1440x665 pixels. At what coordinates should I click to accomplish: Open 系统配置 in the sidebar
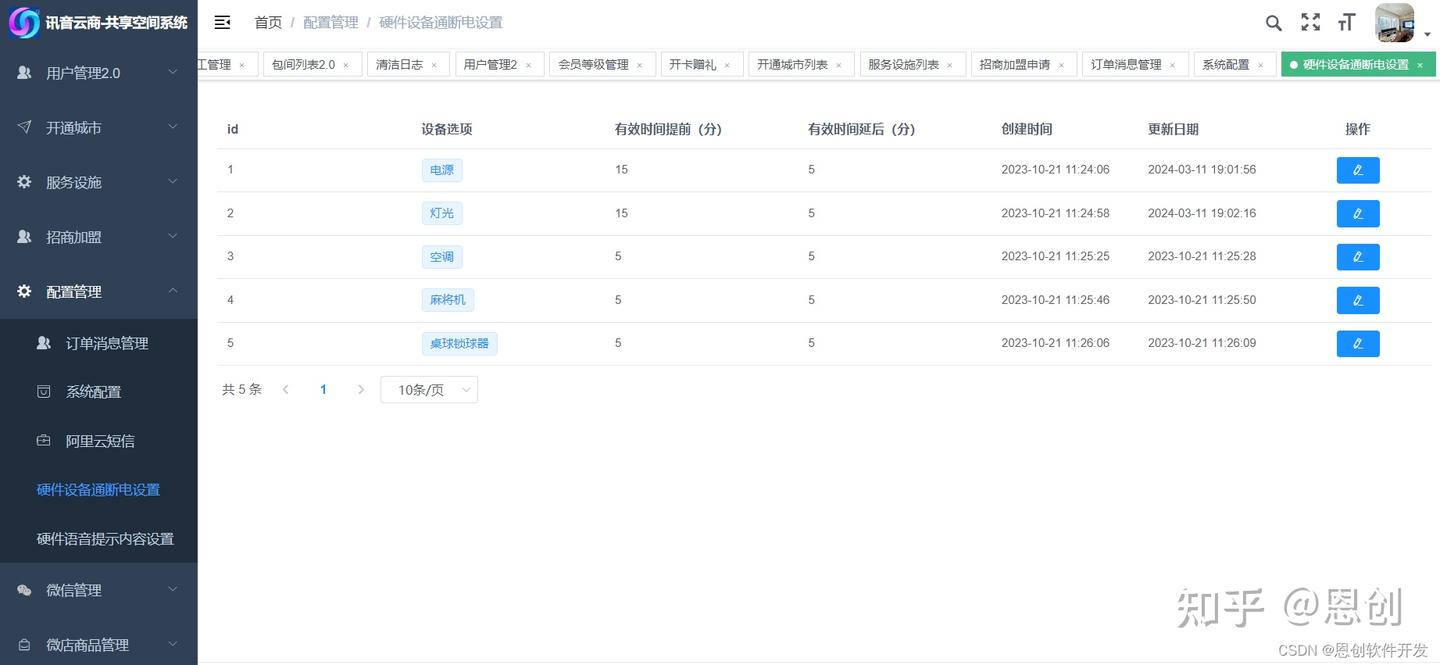point(99,392)
